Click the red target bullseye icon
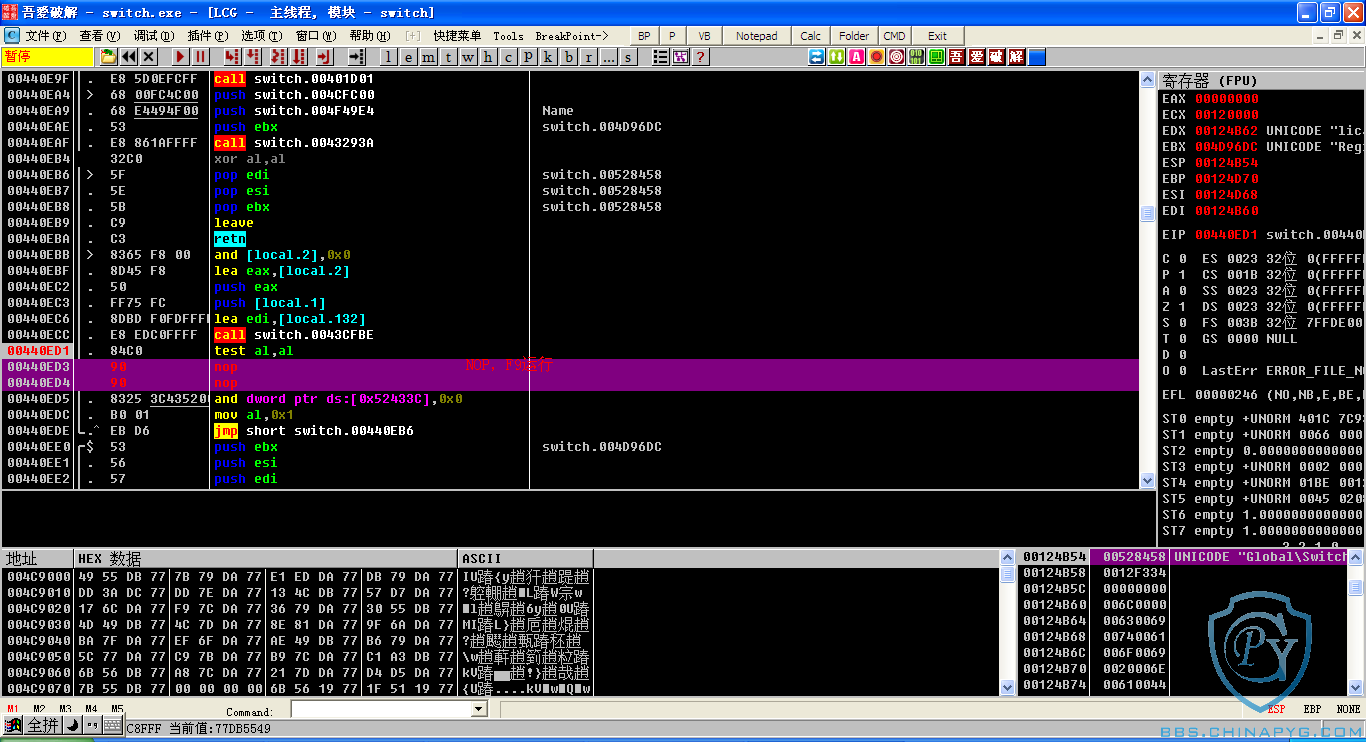Viewport: 1366px width, 742px height. pos(897,57)
